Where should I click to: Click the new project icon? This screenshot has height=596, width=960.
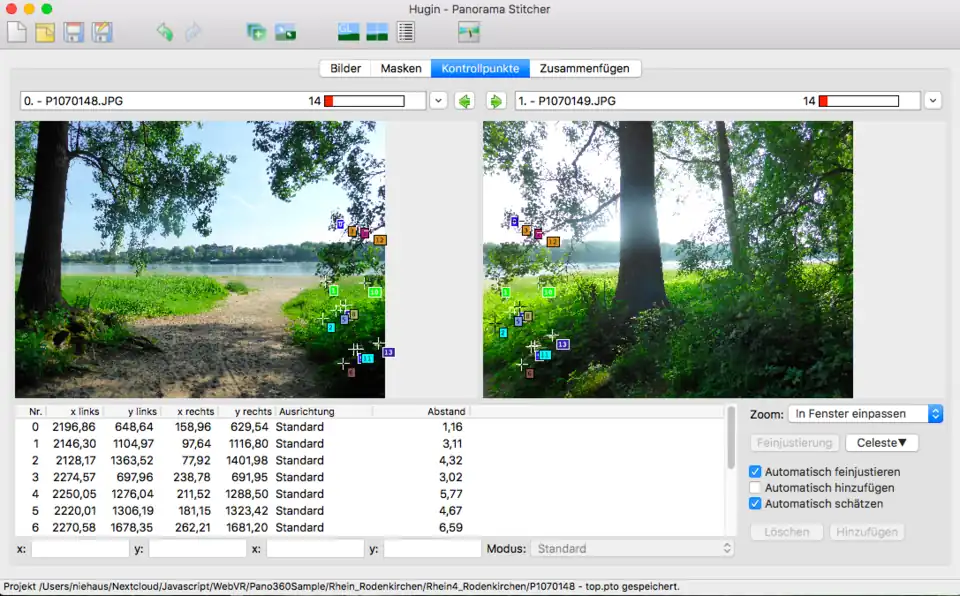click(17, 32)
